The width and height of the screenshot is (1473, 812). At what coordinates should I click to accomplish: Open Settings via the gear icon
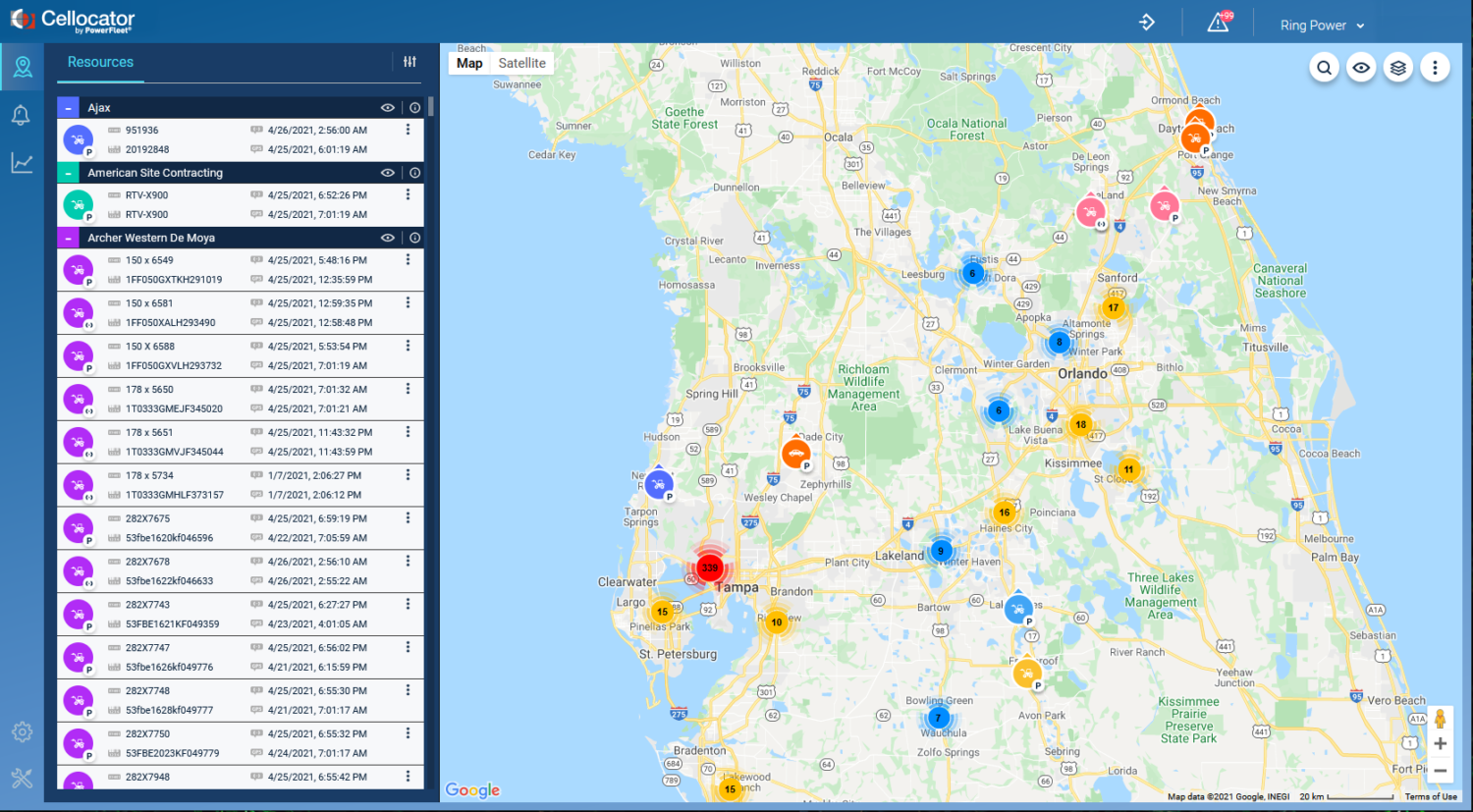click(22, 731)
